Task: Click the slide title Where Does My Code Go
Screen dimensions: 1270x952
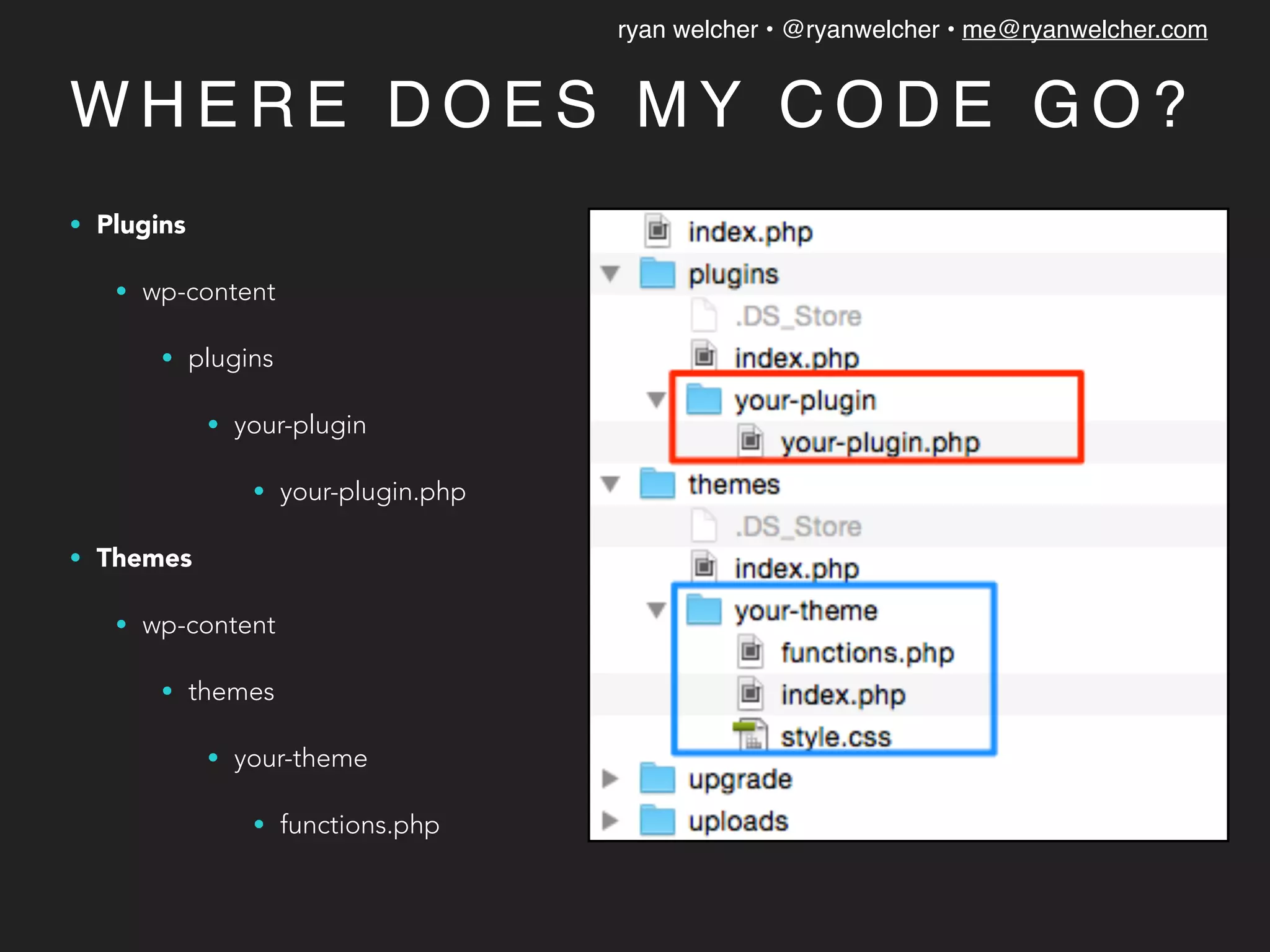Action: 629,104
